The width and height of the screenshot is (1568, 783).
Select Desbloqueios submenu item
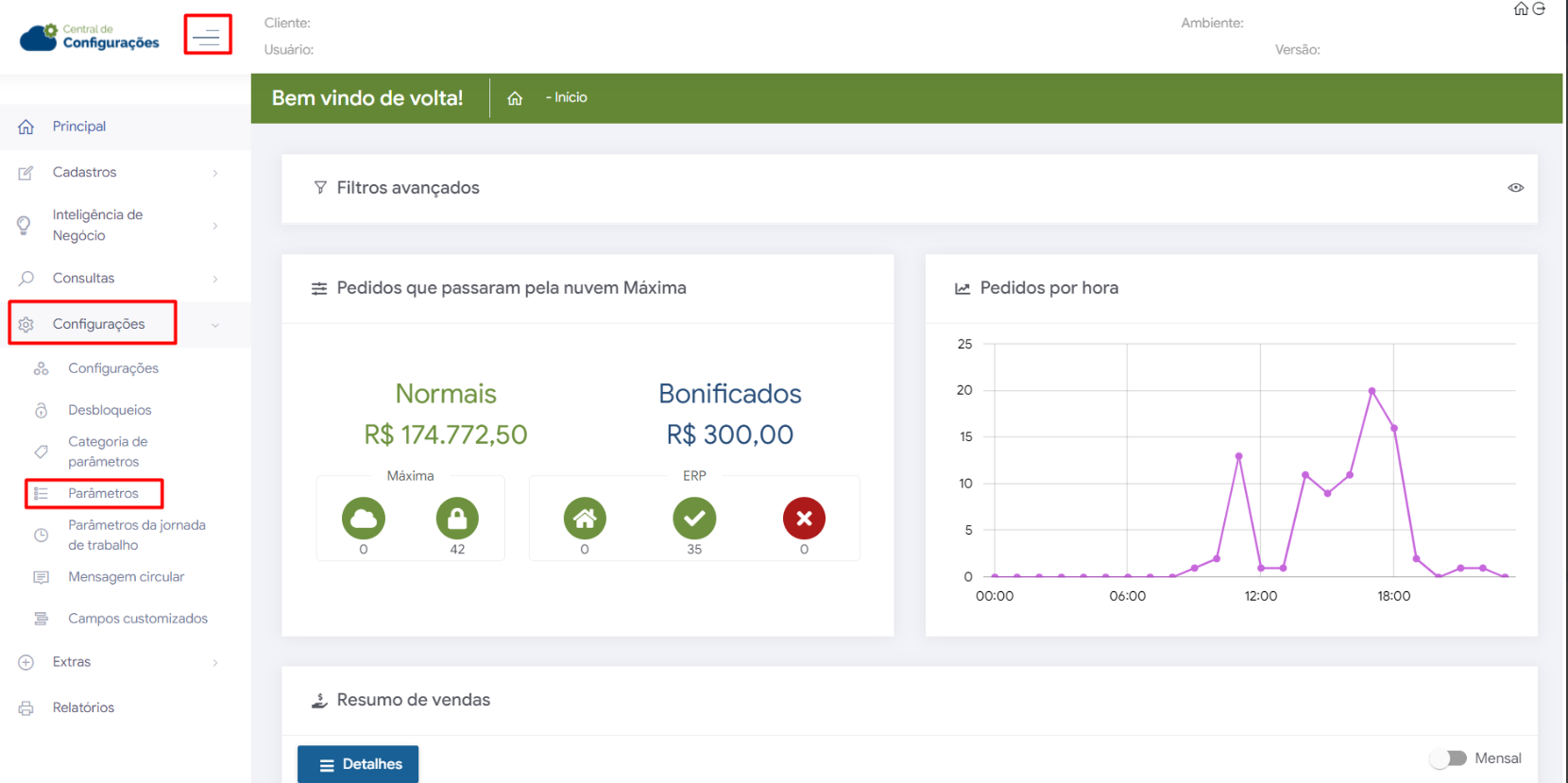point(110,410)
